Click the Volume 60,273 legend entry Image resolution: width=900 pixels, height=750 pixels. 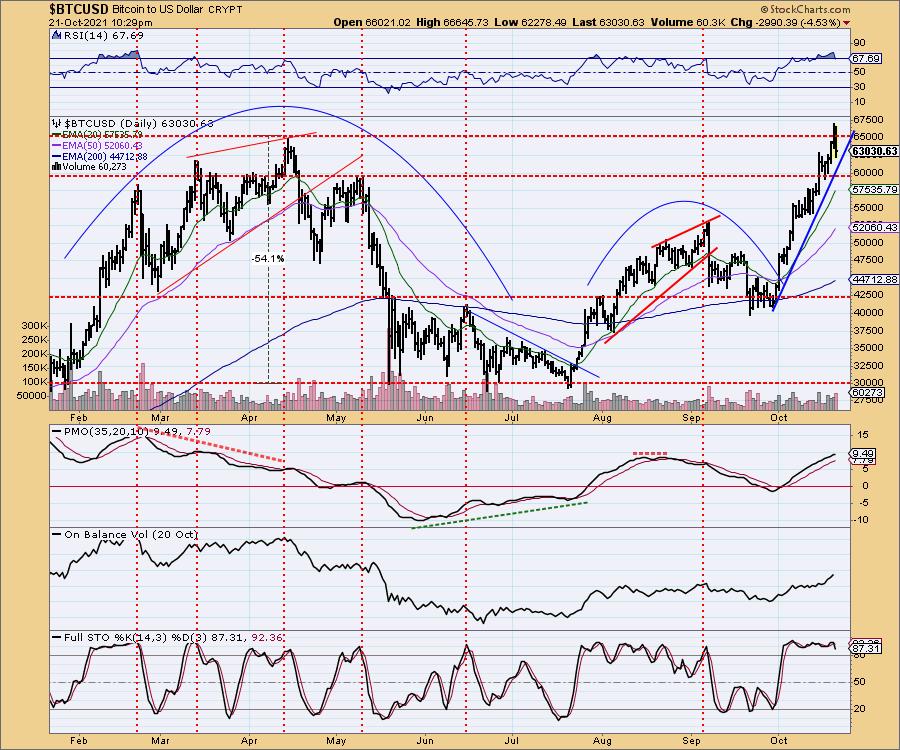coord(95,167)
